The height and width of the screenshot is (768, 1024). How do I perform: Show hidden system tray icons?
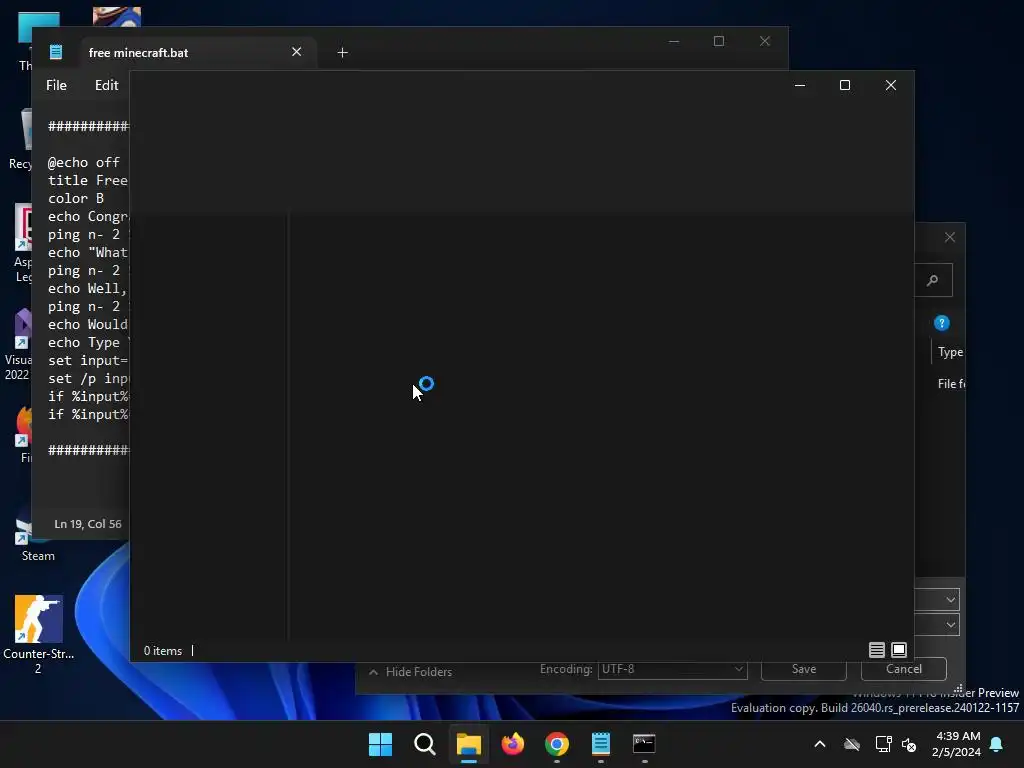click(x=820, y=744)
